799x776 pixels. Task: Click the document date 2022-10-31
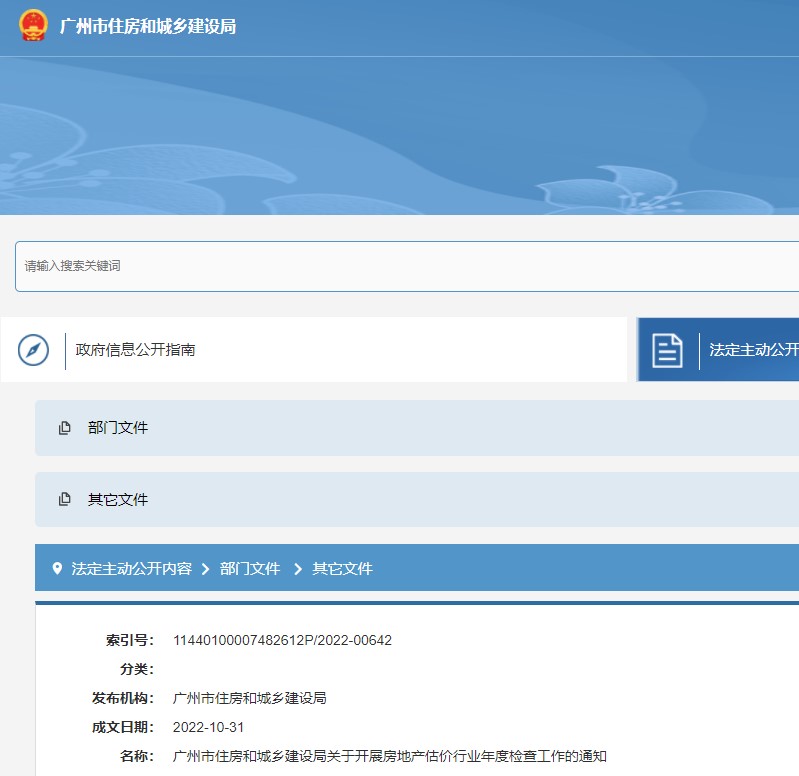(208, 728)
